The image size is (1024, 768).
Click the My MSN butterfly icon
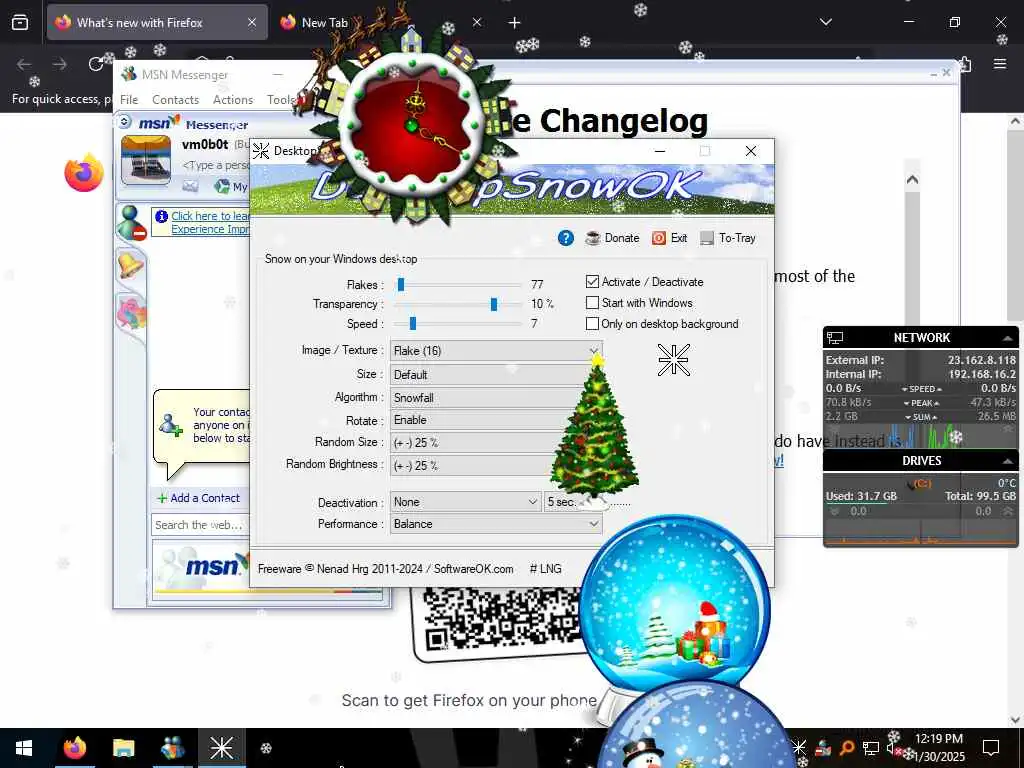(x=222, y=187)
